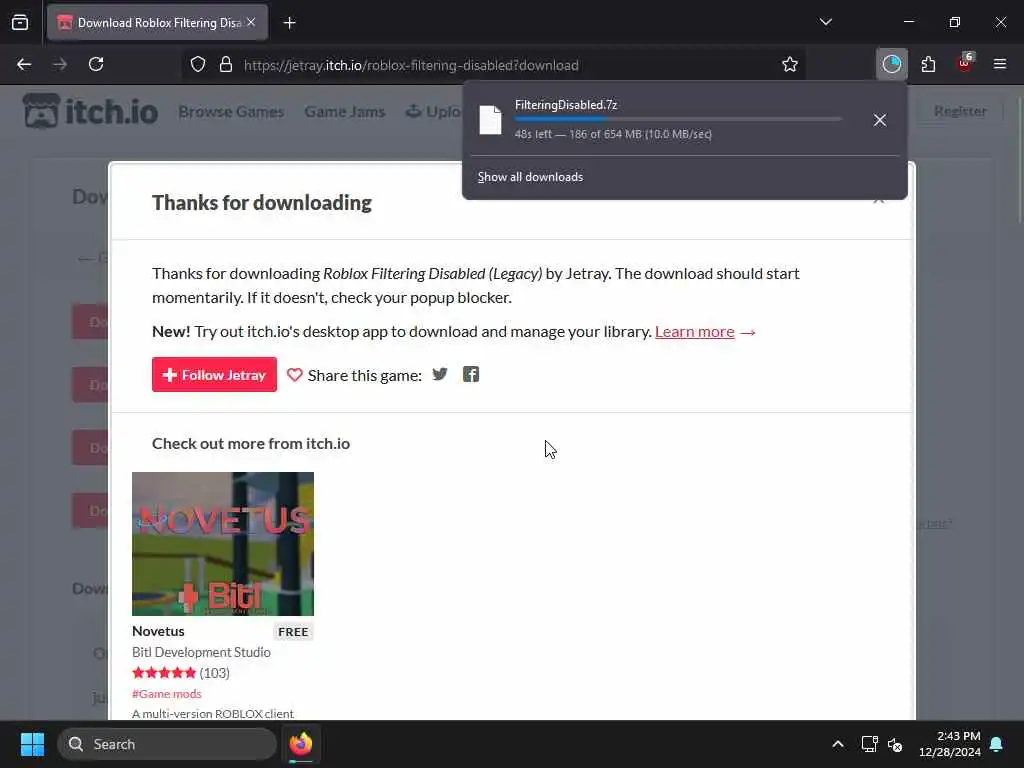The height and width of the screenshot is (768, 1024).
Task: Click the itch.io logo
Action: coord(90,111)
